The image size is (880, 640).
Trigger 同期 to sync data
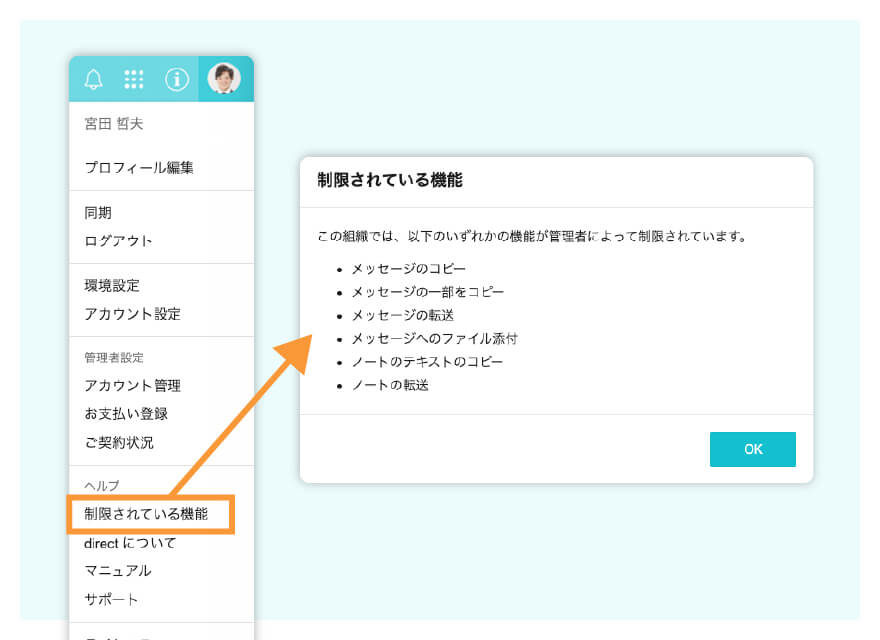pos(96,212)
